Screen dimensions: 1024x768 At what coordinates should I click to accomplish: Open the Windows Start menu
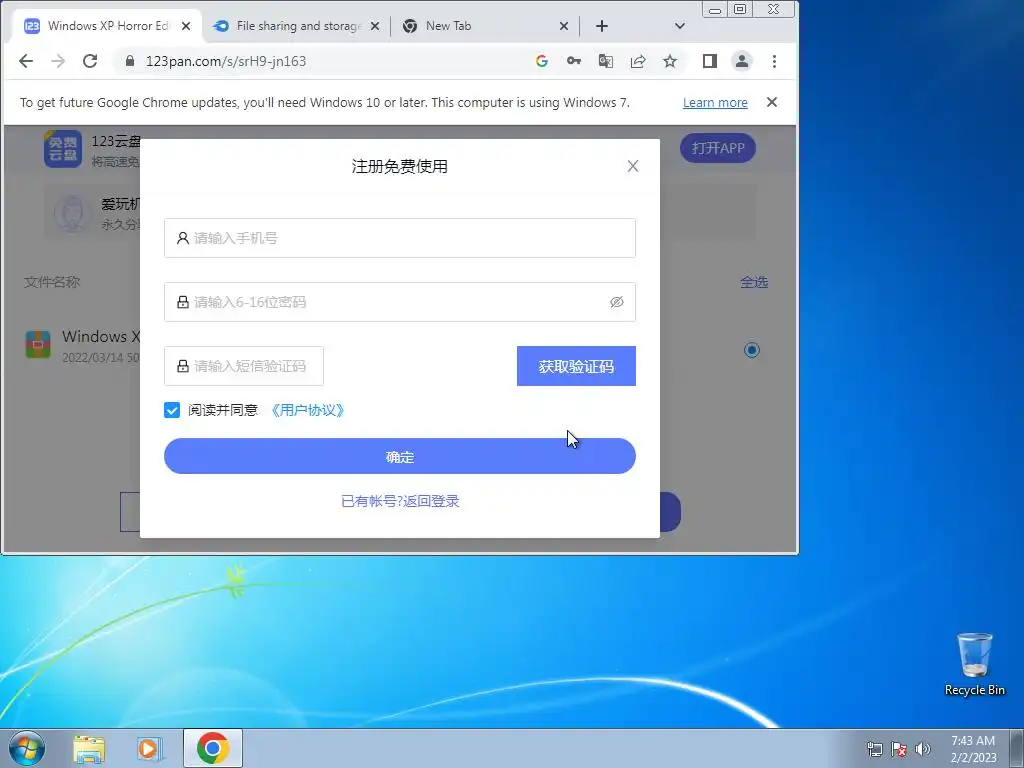[x=27, y=748]
